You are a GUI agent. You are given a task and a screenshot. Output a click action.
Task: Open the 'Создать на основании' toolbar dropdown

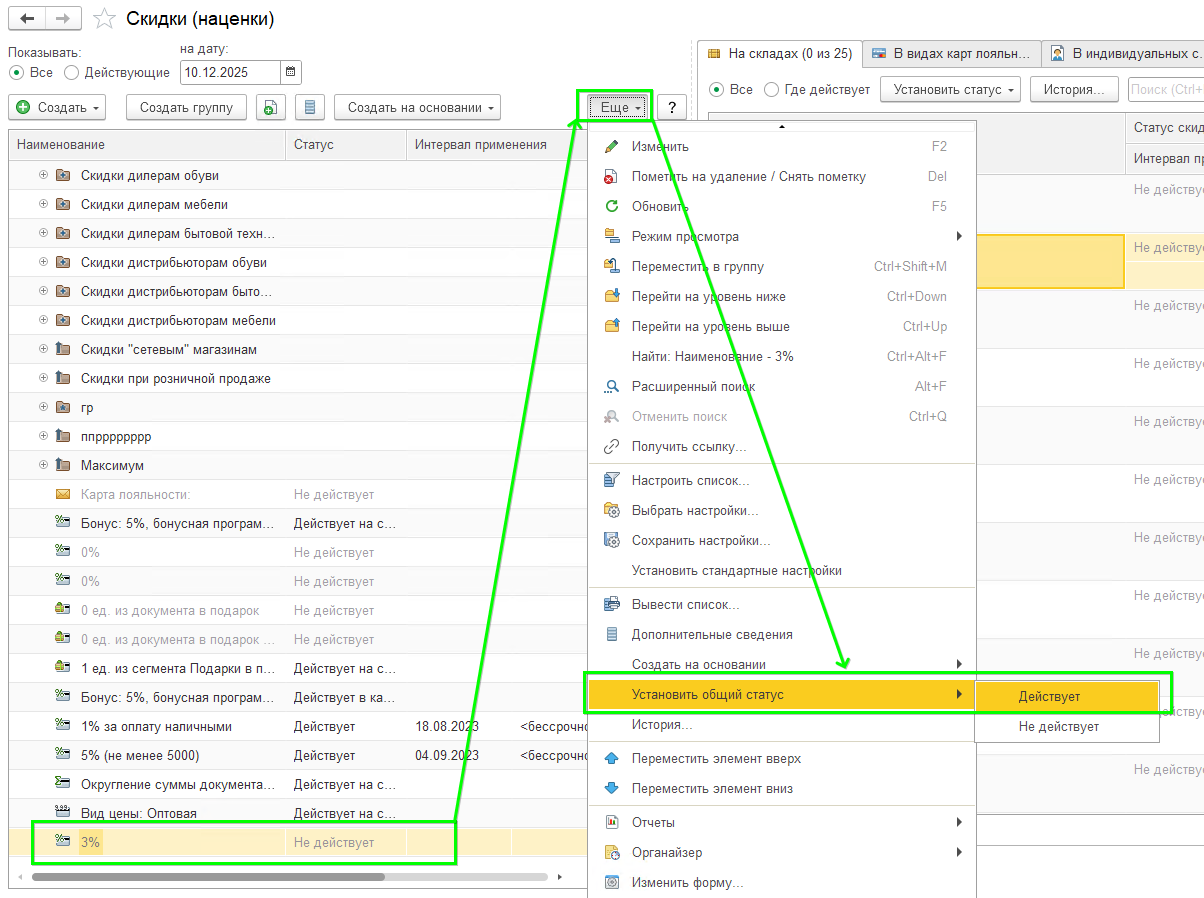[x=417, y=108]
